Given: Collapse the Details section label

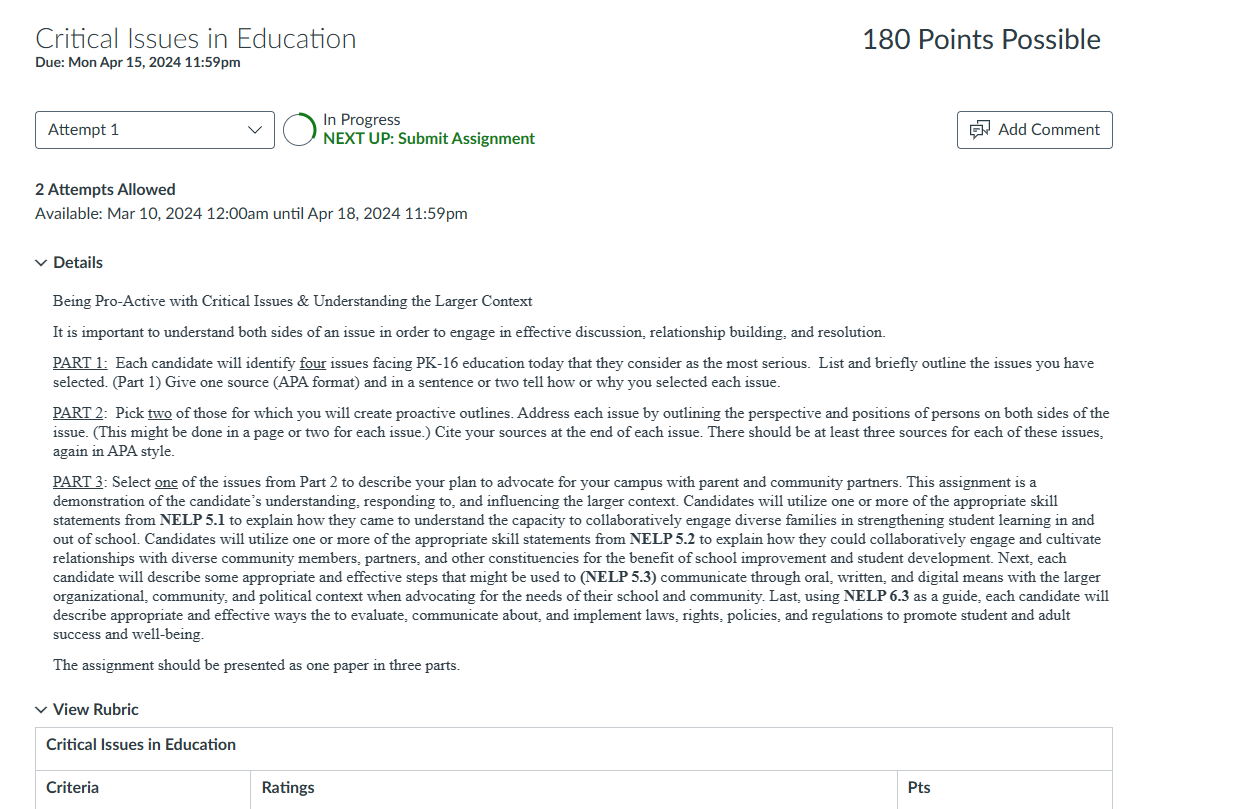Looking at the screenshot, I should point(78,263).
